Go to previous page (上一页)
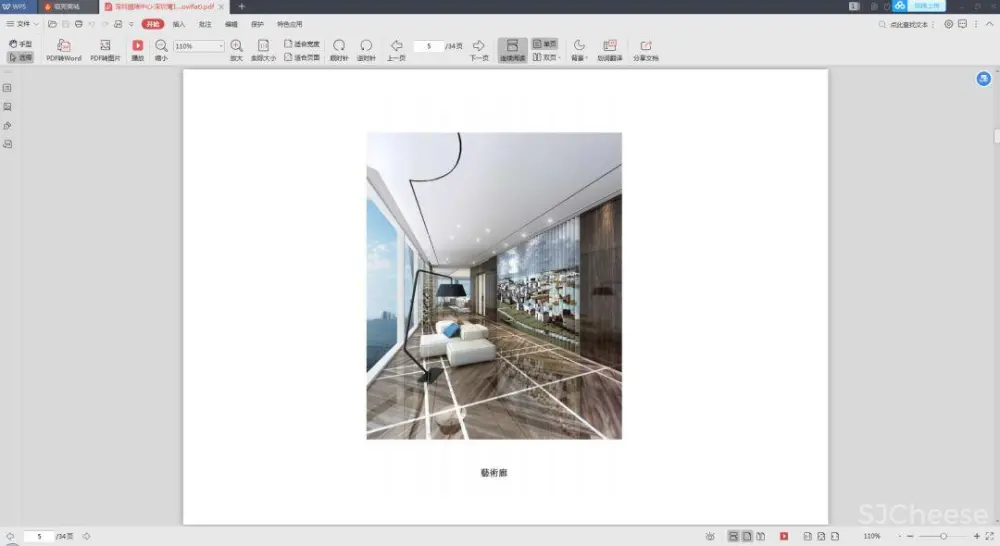The image size is (1000, 546). point(396,50)
